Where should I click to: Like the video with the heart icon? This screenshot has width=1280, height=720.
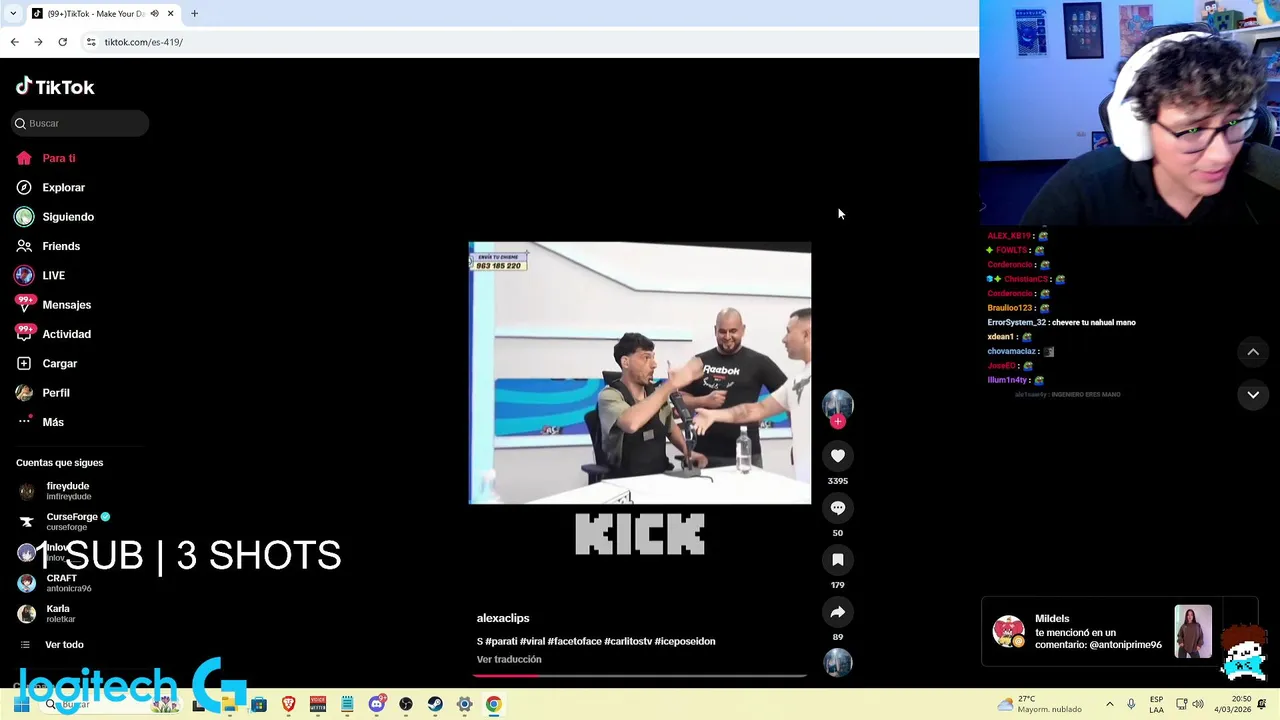click(838, 456)
